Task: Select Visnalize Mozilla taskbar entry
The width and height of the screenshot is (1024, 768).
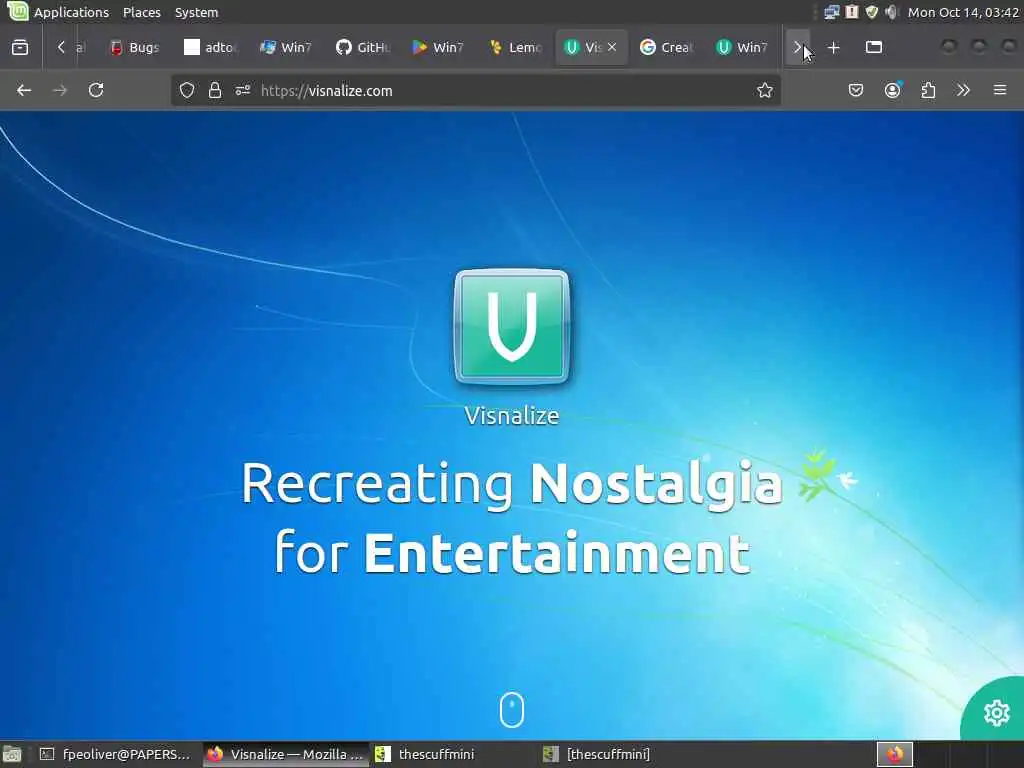Action: (285, 754)
